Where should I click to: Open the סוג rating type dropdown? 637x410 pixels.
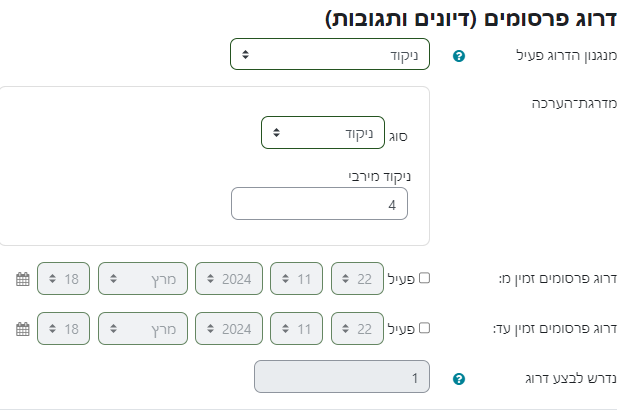[x=322, y=132]
